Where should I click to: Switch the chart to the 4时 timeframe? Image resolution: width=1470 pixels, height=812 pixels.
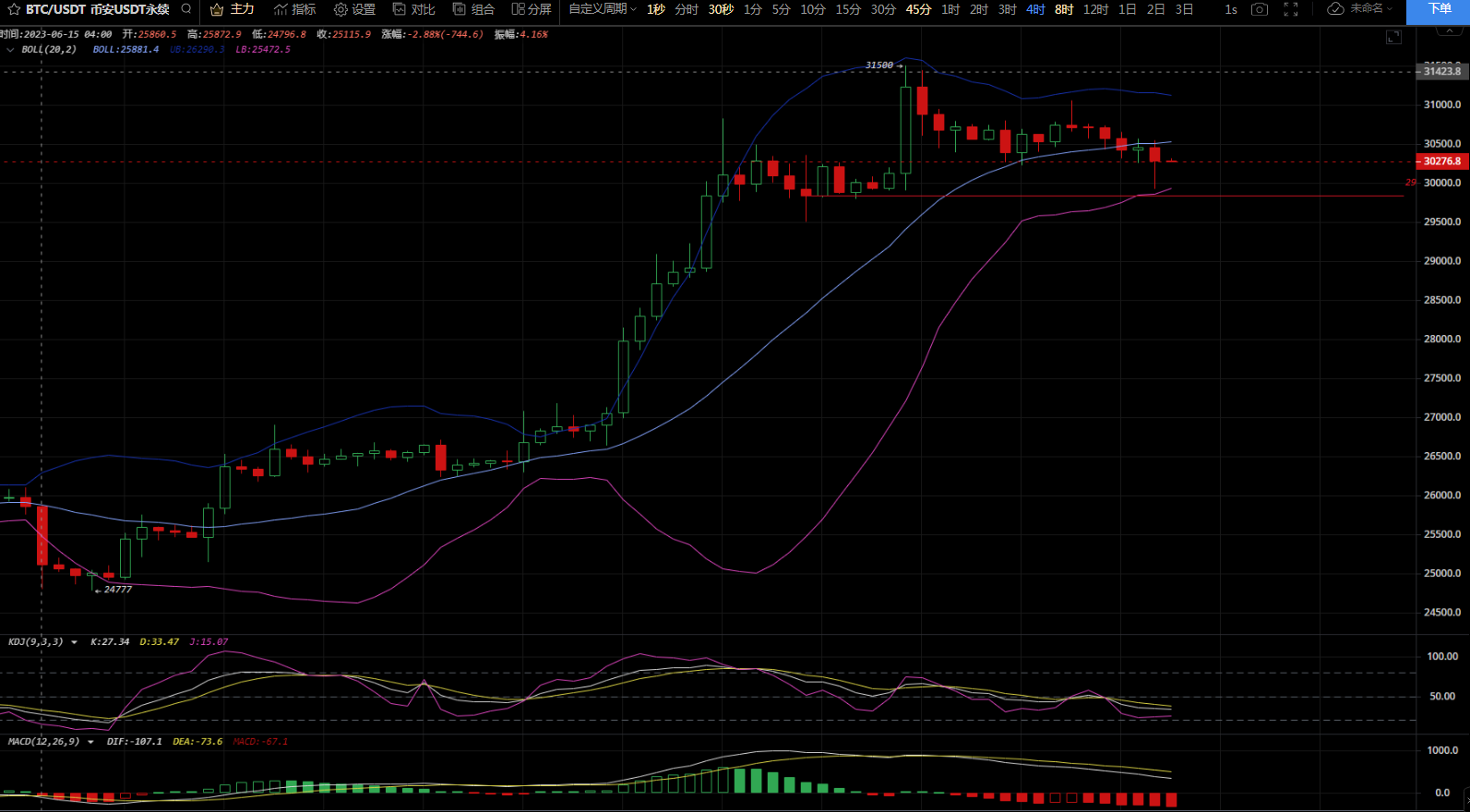(x=1035, y=9)
